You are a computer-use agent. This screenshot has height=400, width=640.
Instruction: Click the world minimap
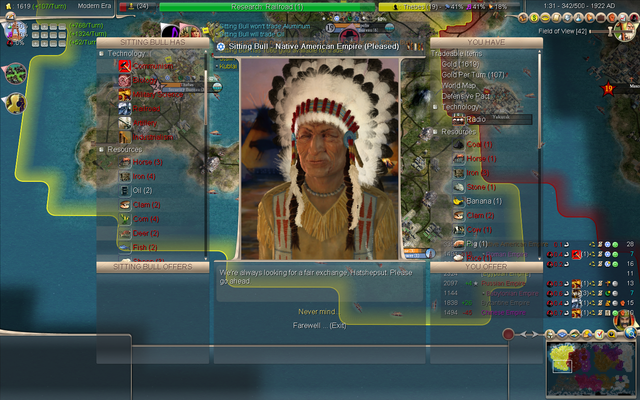pos(591,370)
